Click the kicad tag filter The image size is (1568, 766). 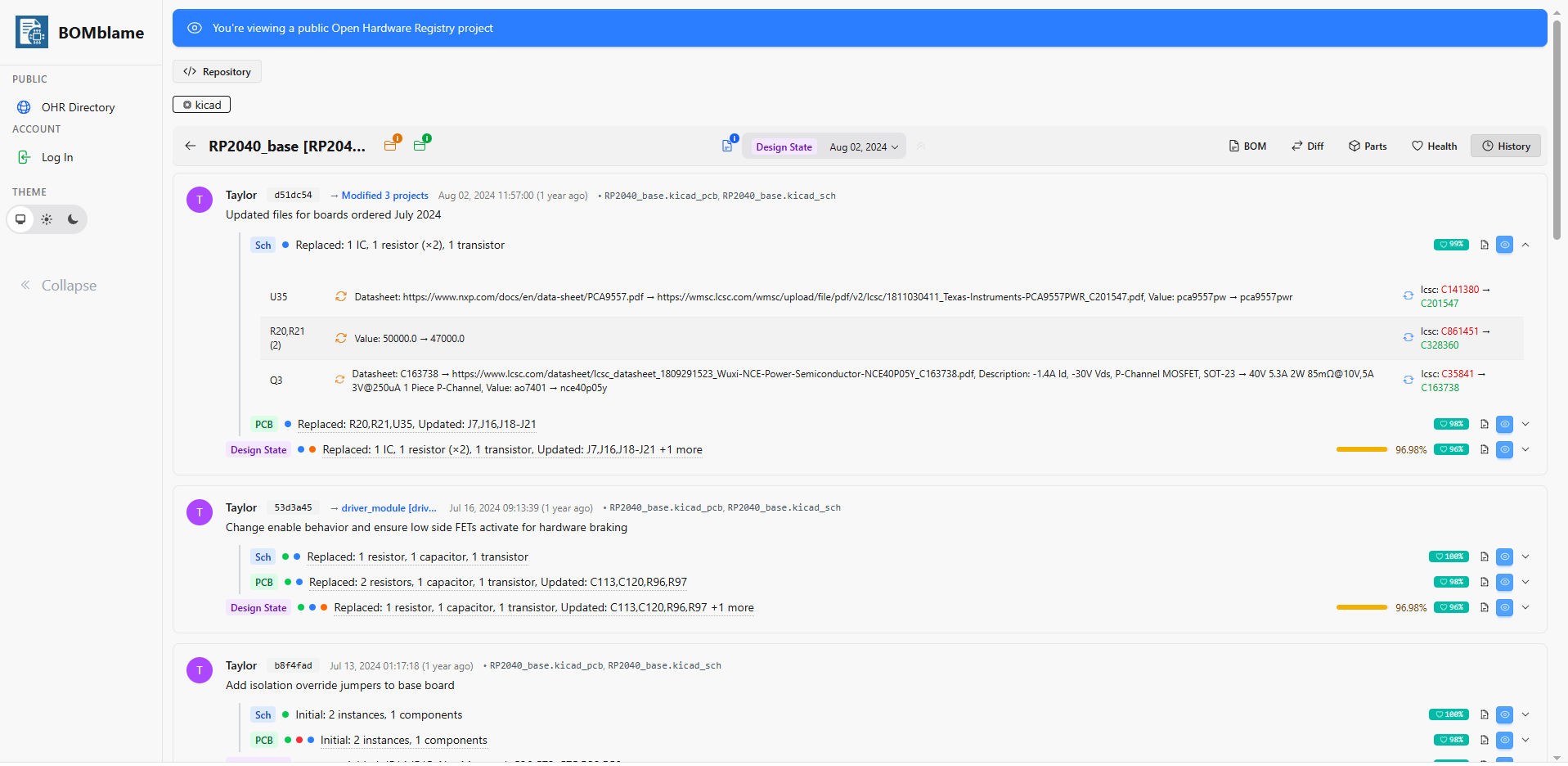click(201, 105)
